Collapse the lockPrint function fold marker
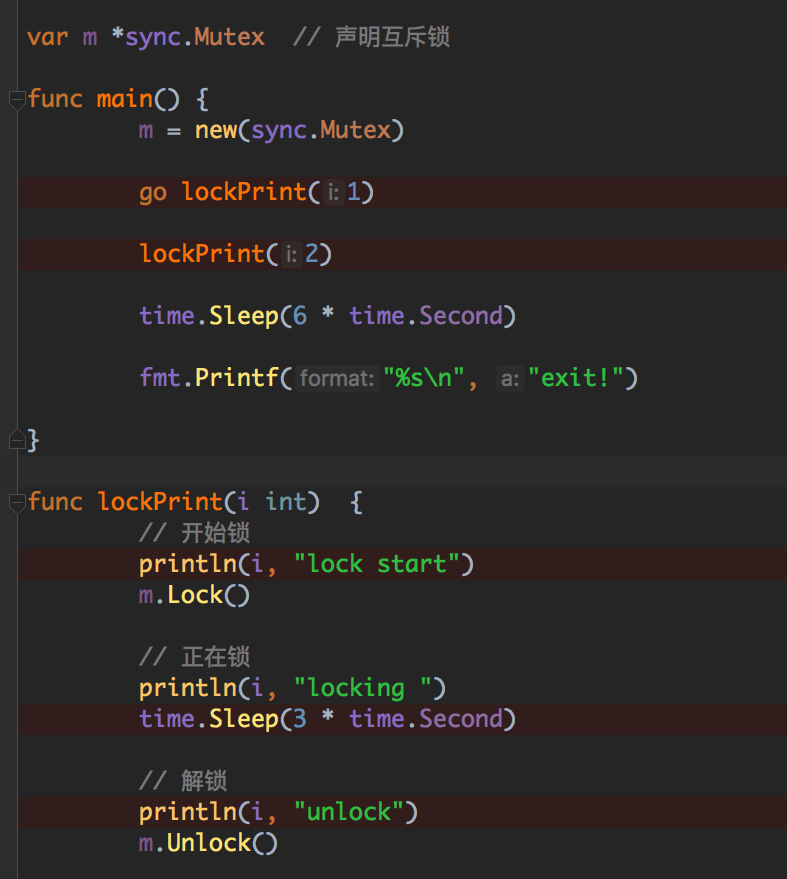This screenshot has width=787, height=879. (17, 503)
